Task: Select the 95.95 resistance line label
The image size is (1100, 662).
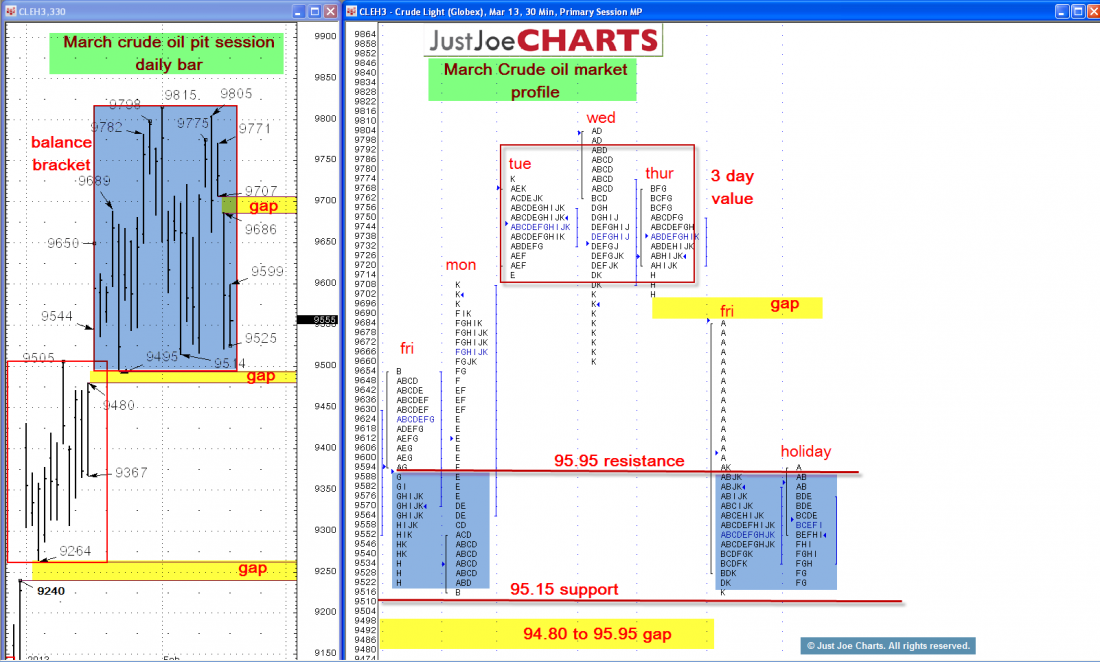Action: 619,461
